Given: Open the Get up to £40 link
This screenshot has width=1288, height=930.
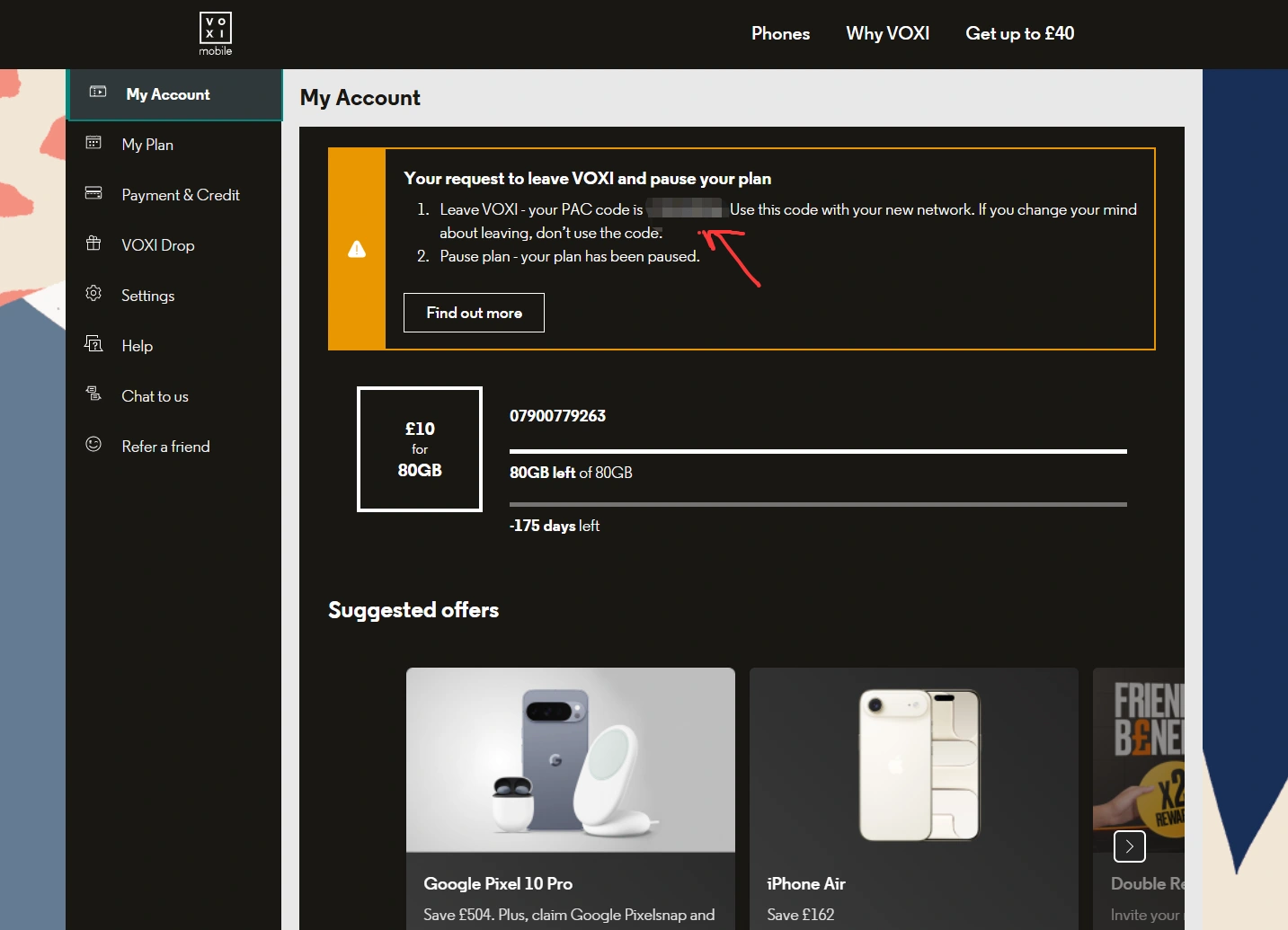Looking at the screenshot, I should point(1019,33).
